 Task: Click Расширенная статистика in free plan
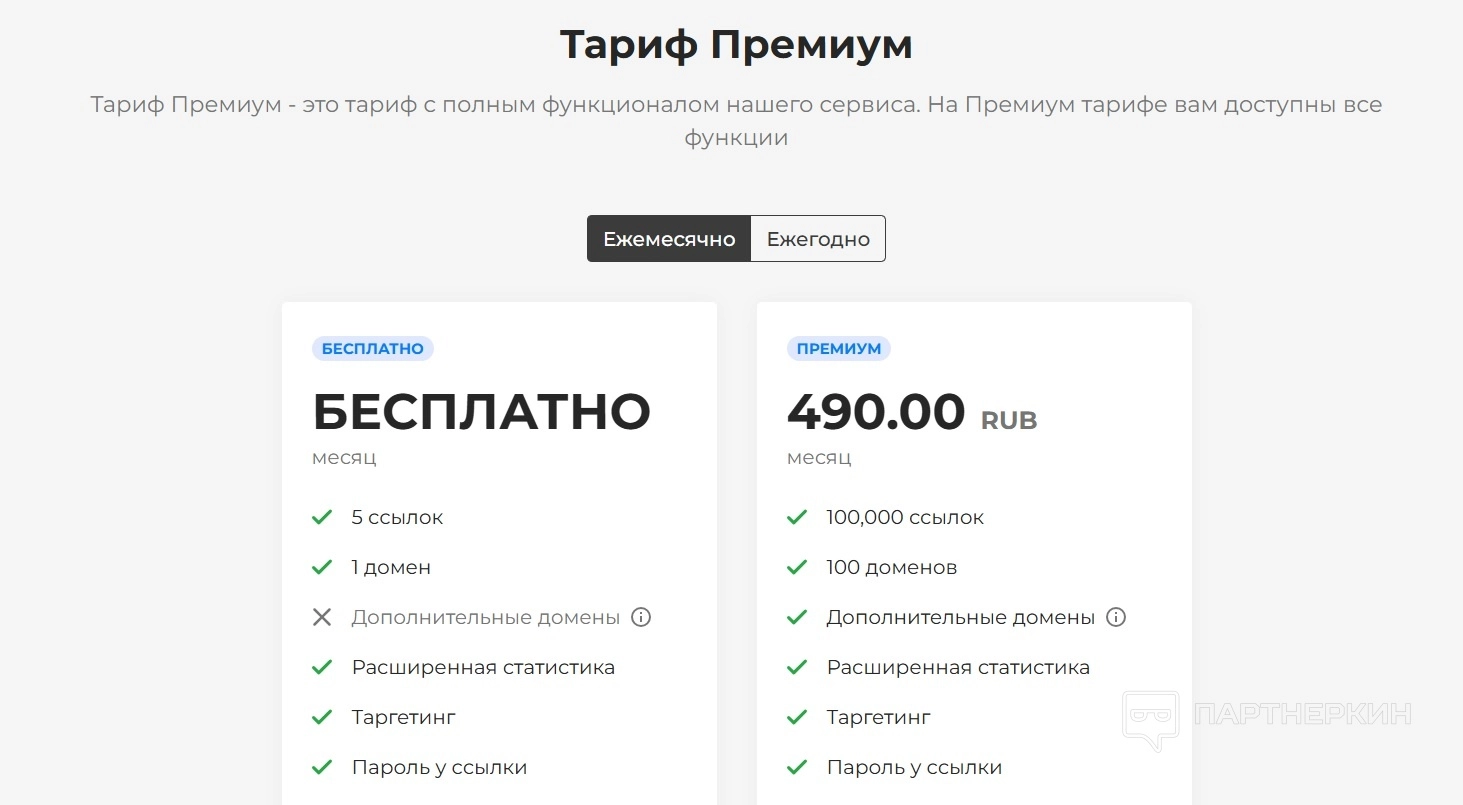pyautogui.click(x=483, y=667)
